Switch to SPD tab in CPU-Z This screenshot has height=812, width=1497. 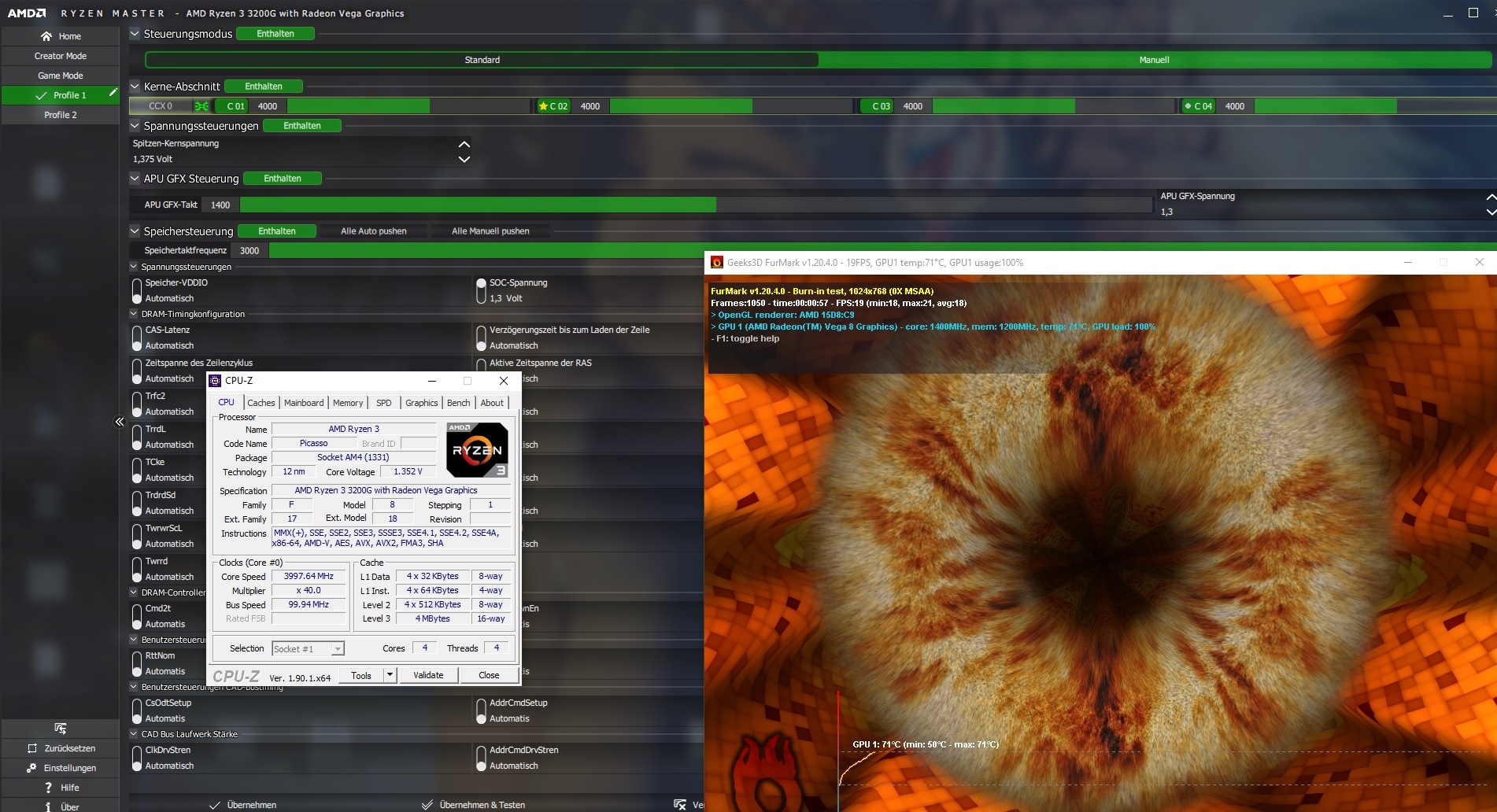(x=384, y=403)
